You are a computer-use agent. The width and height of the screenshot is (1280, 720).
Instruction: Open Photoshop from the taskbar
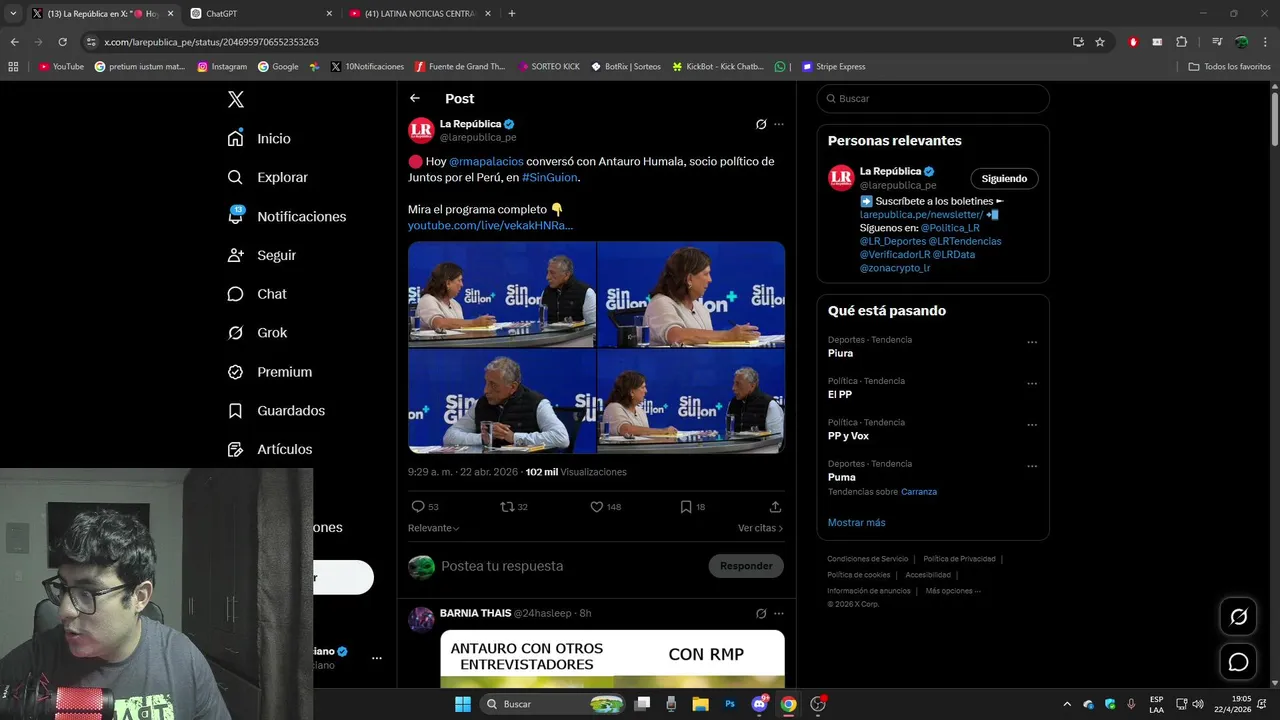pos(730,704)
